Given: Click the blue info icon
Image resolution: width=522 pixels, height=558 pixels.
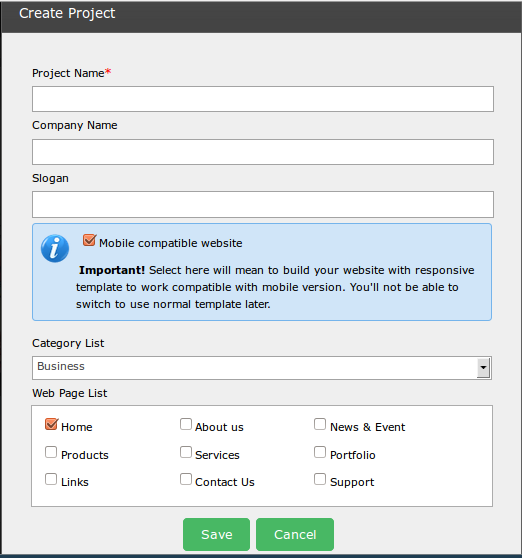Looking at the screenshot, I should [55, 248].
